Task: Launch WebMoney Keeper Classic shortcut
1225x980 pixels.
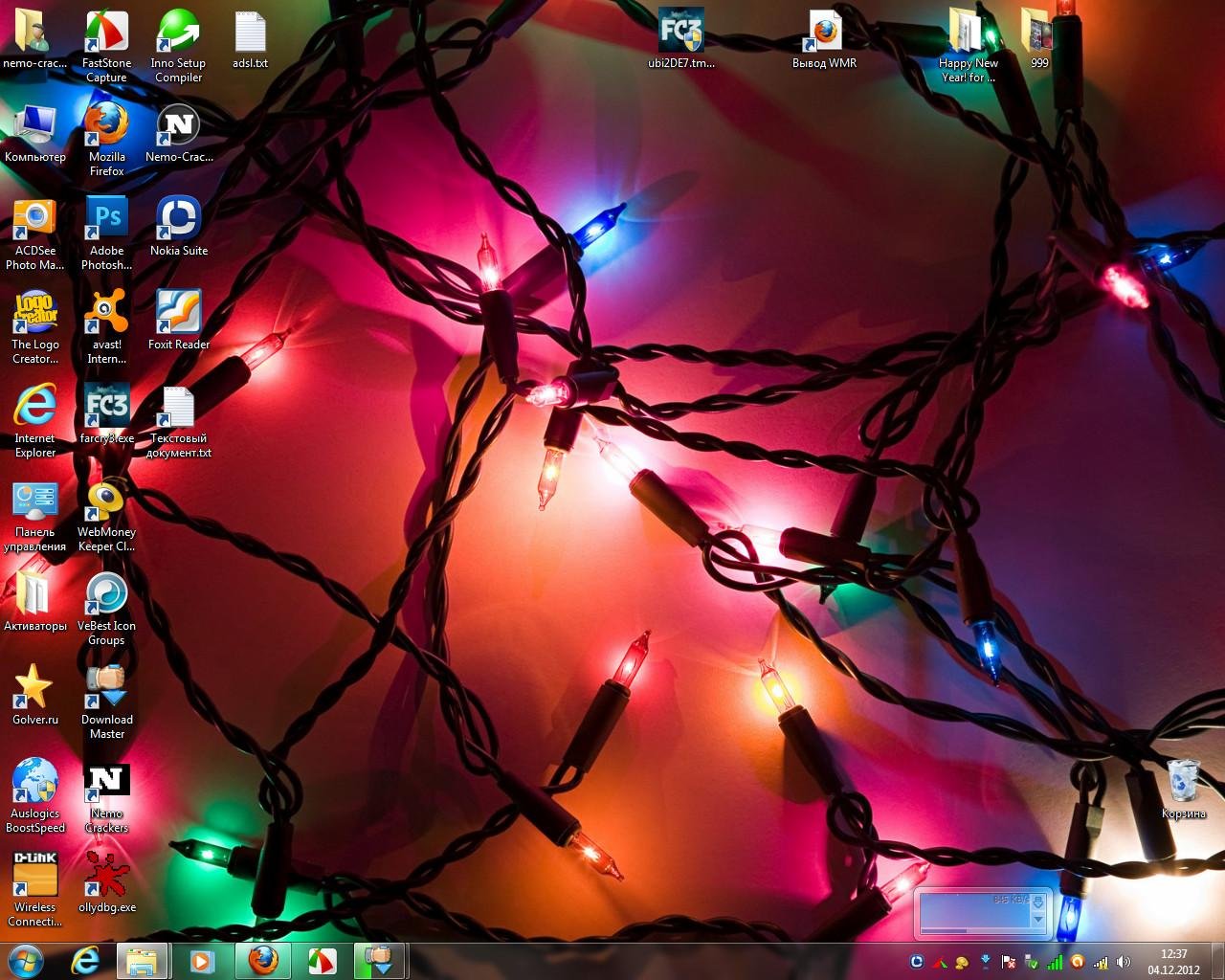Action: 106,516
